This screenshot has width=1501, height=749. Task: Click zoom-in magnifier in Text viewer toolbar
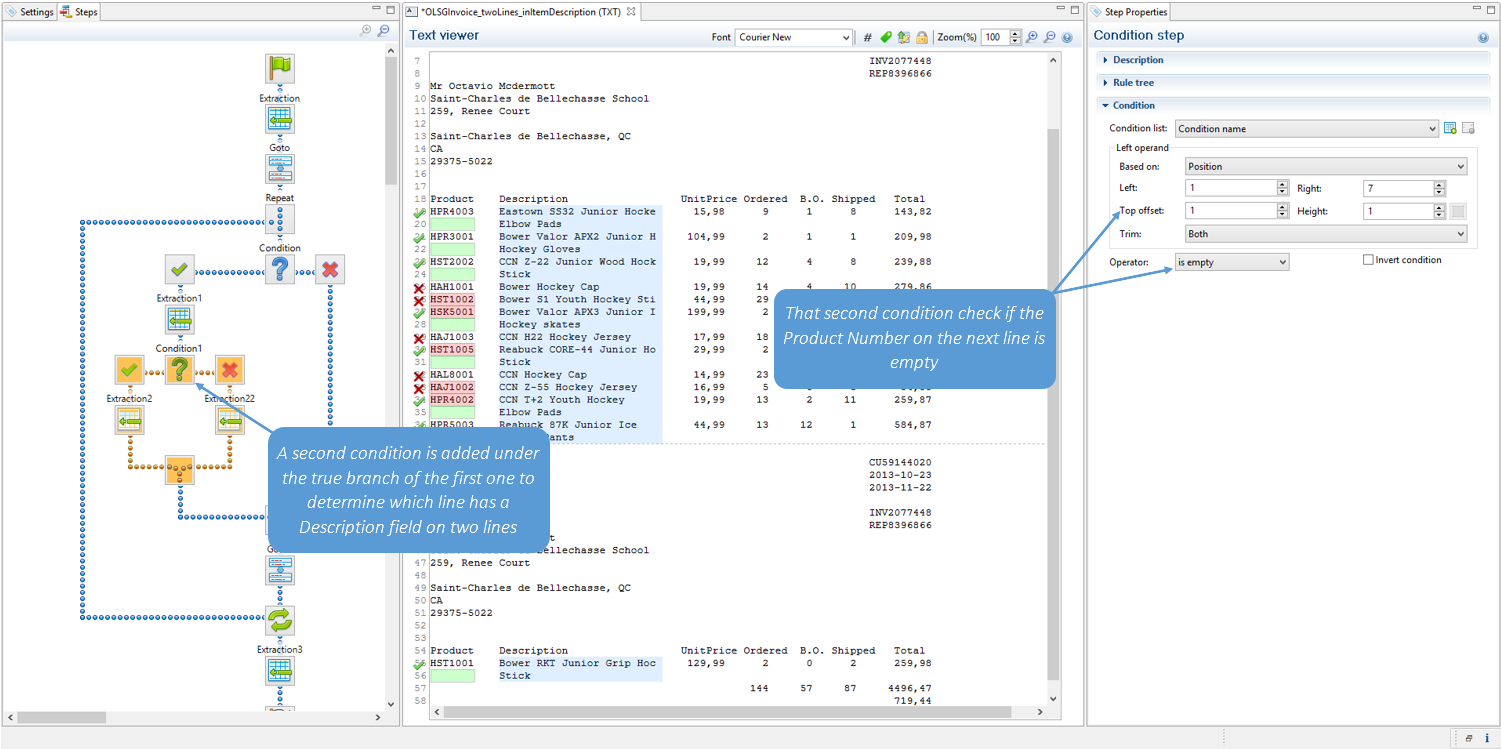point(1033,37)
